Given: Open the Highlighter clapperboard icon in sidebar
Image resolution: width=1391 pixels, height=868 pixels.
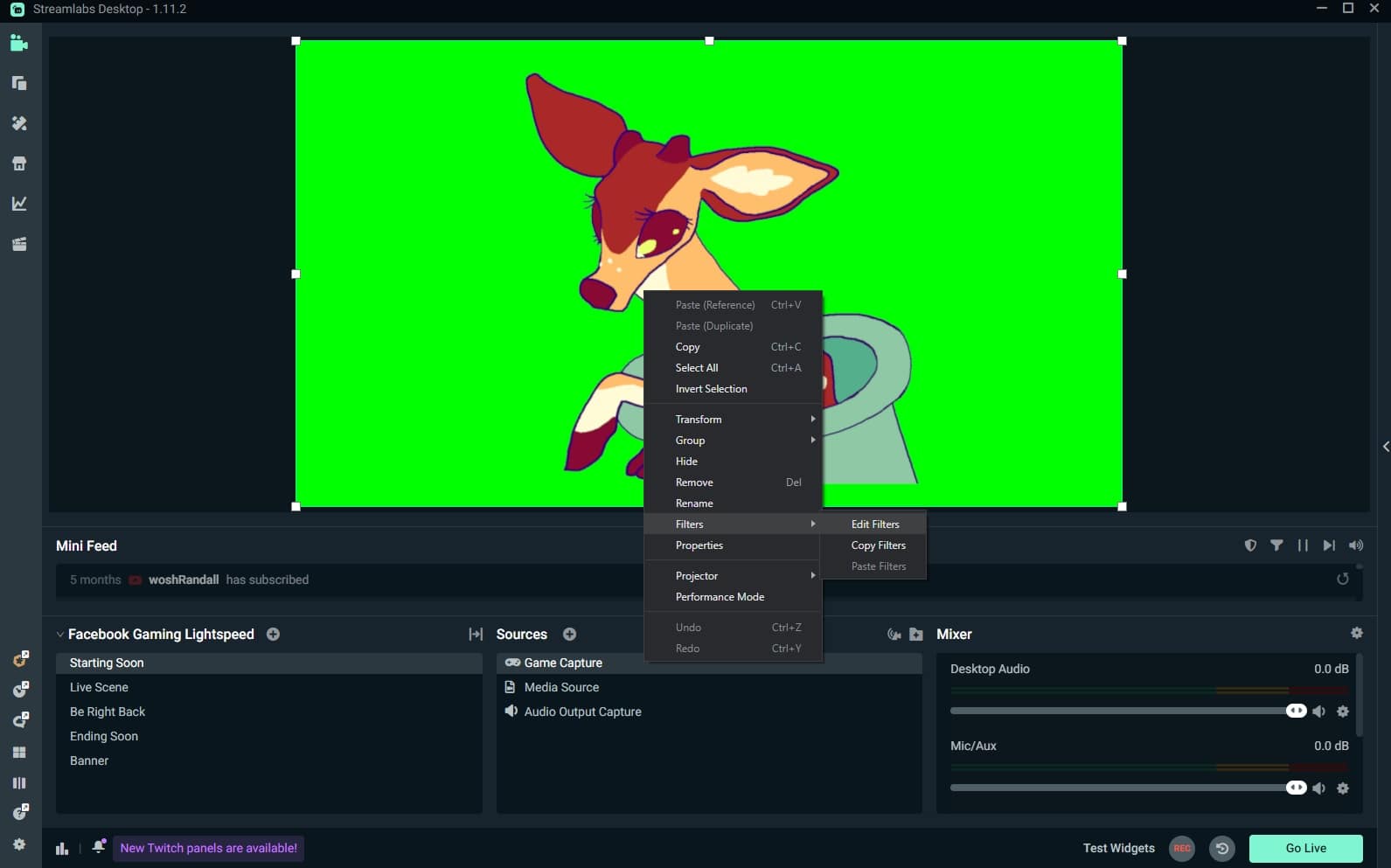Looking at the screenshot, I should point(19,244).
